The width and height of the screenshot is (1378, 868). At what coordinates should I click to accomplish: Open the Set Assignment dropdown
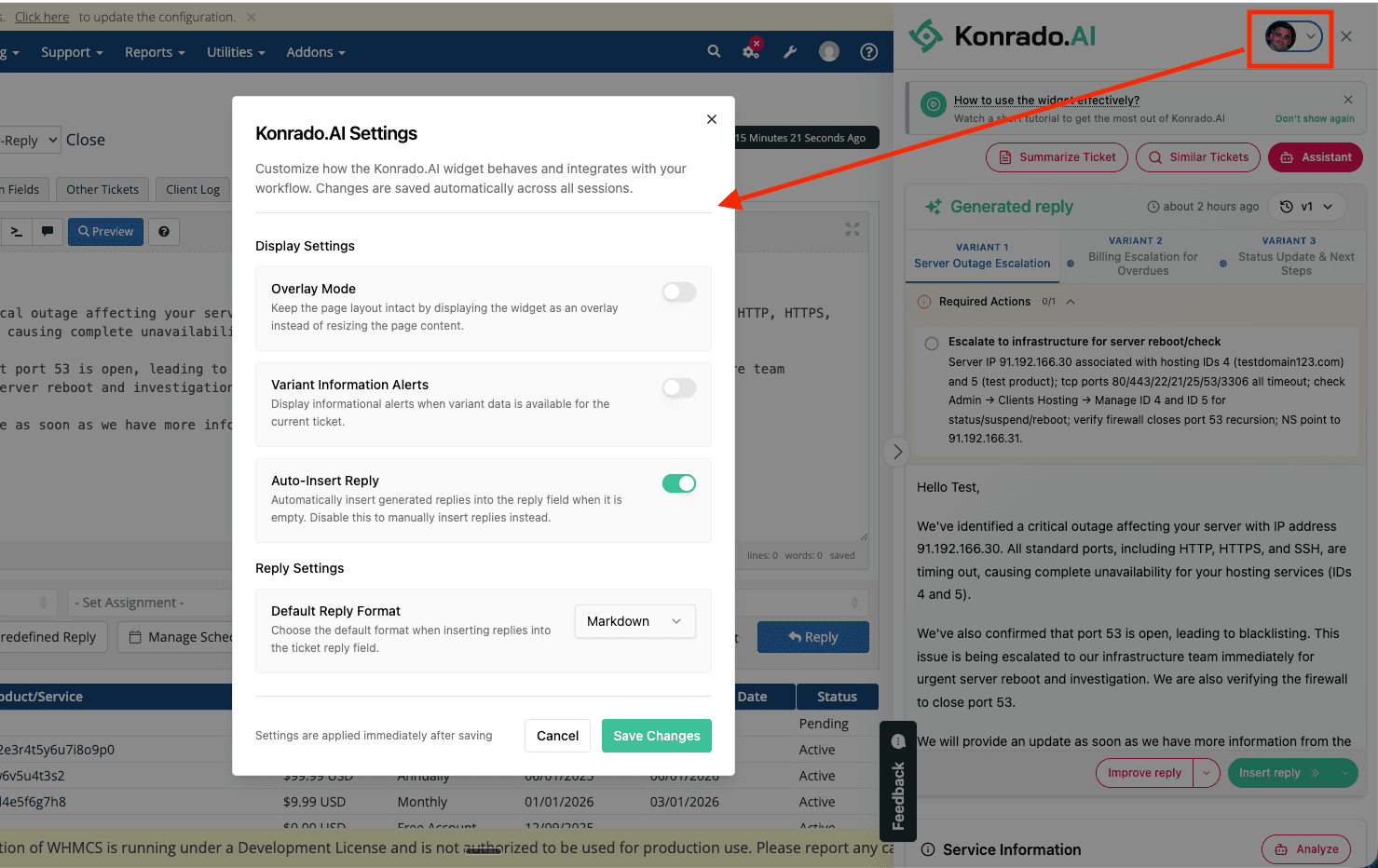point(149,603)
